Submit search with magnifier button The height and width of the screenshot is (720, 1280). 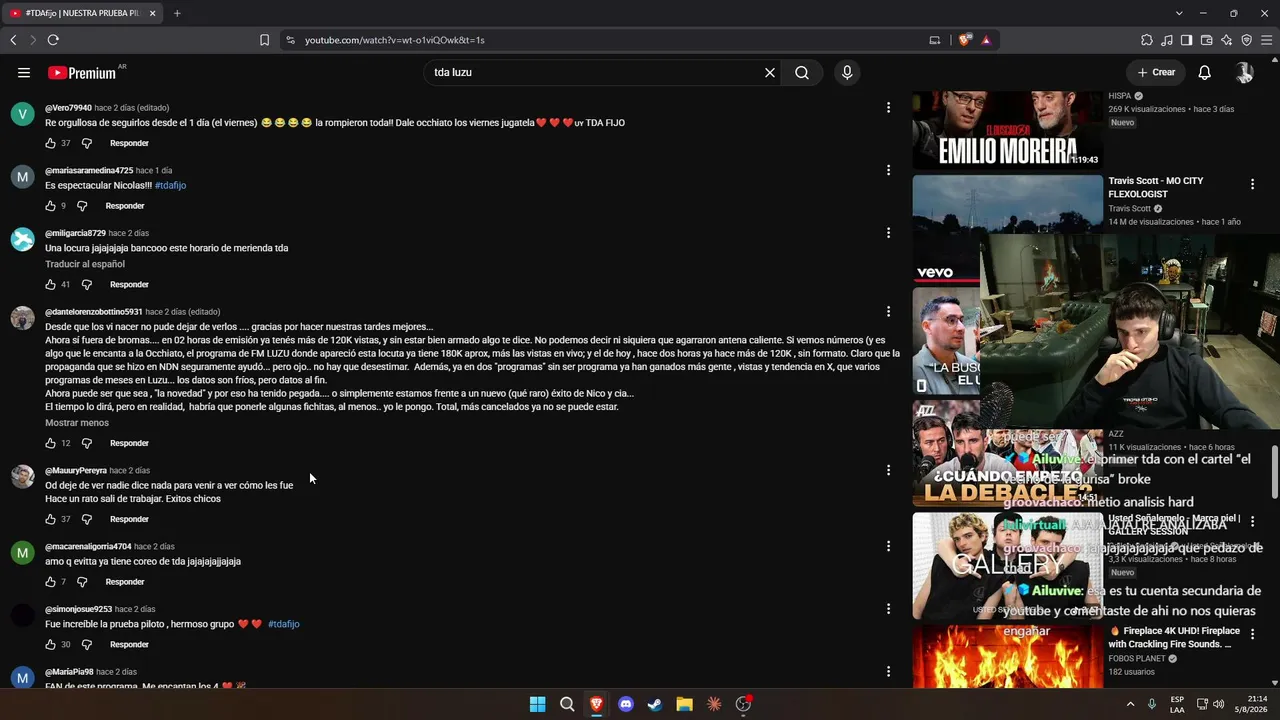coord(802,72)
